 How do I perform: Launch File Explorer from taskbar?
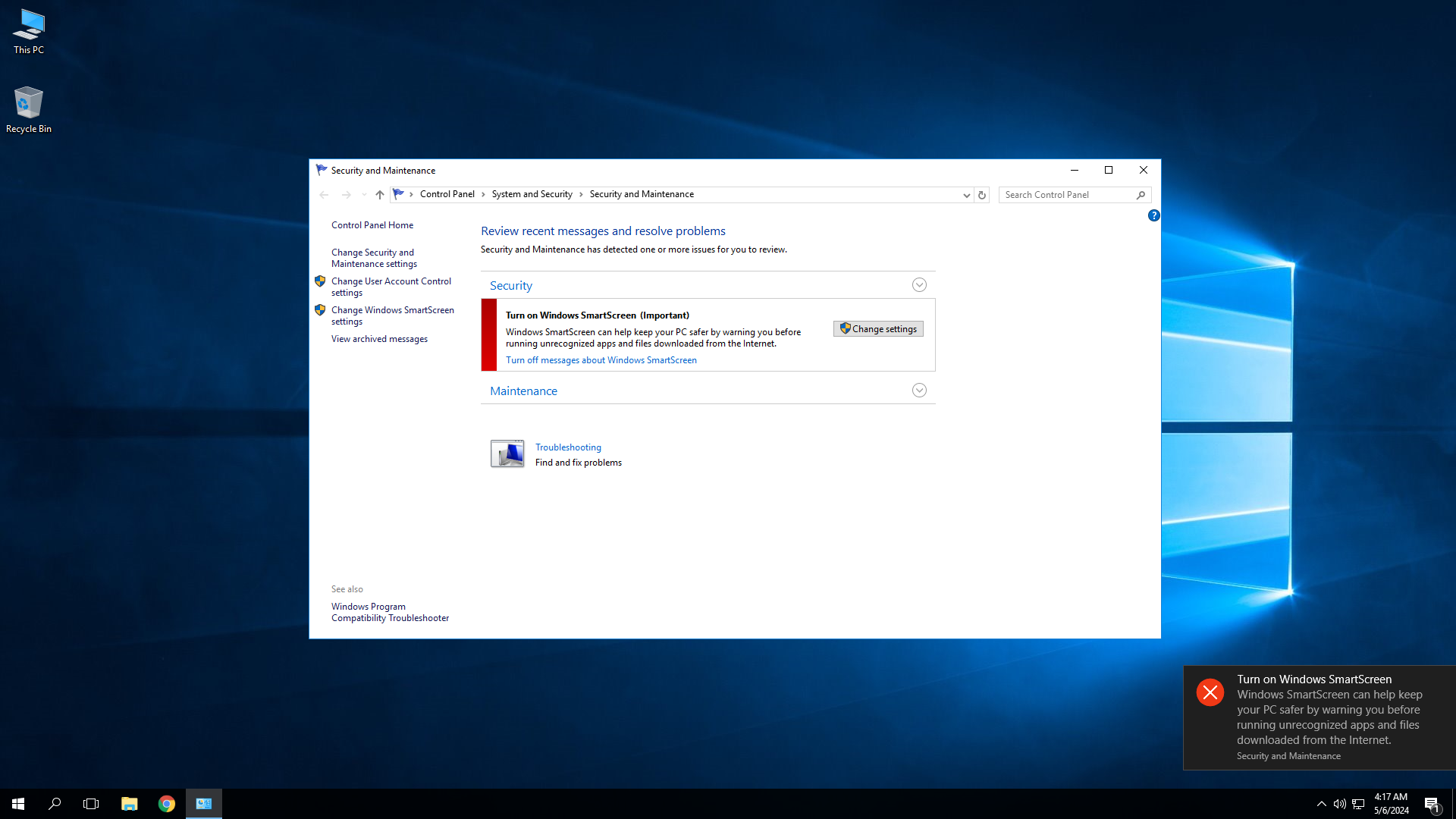130,804
